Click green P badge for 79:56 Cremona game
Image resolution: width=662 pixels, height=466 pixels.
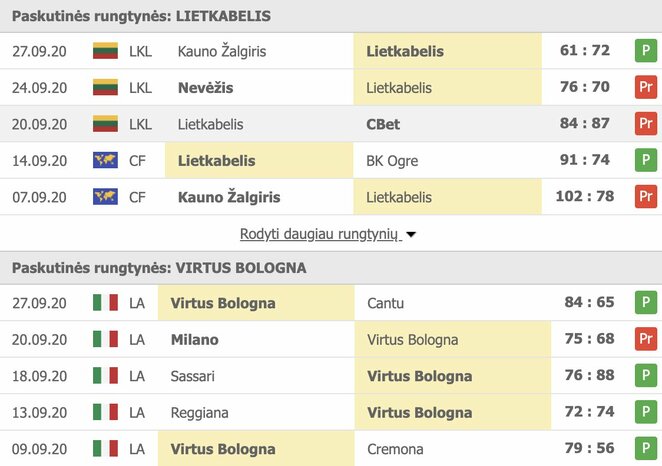tap(646, 449)
